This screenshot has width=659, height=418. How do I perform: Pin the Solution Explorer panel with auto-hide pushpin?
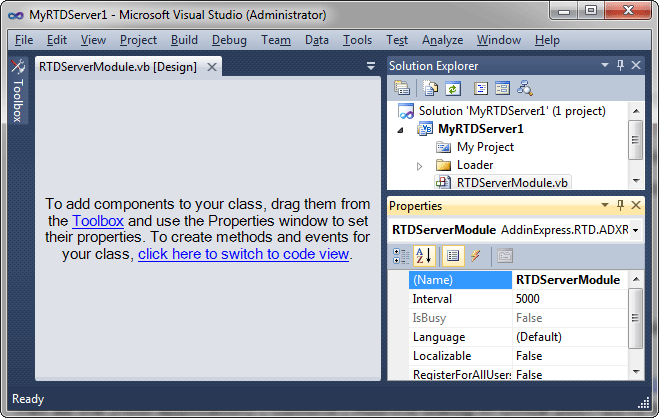[x=620, y=65]
